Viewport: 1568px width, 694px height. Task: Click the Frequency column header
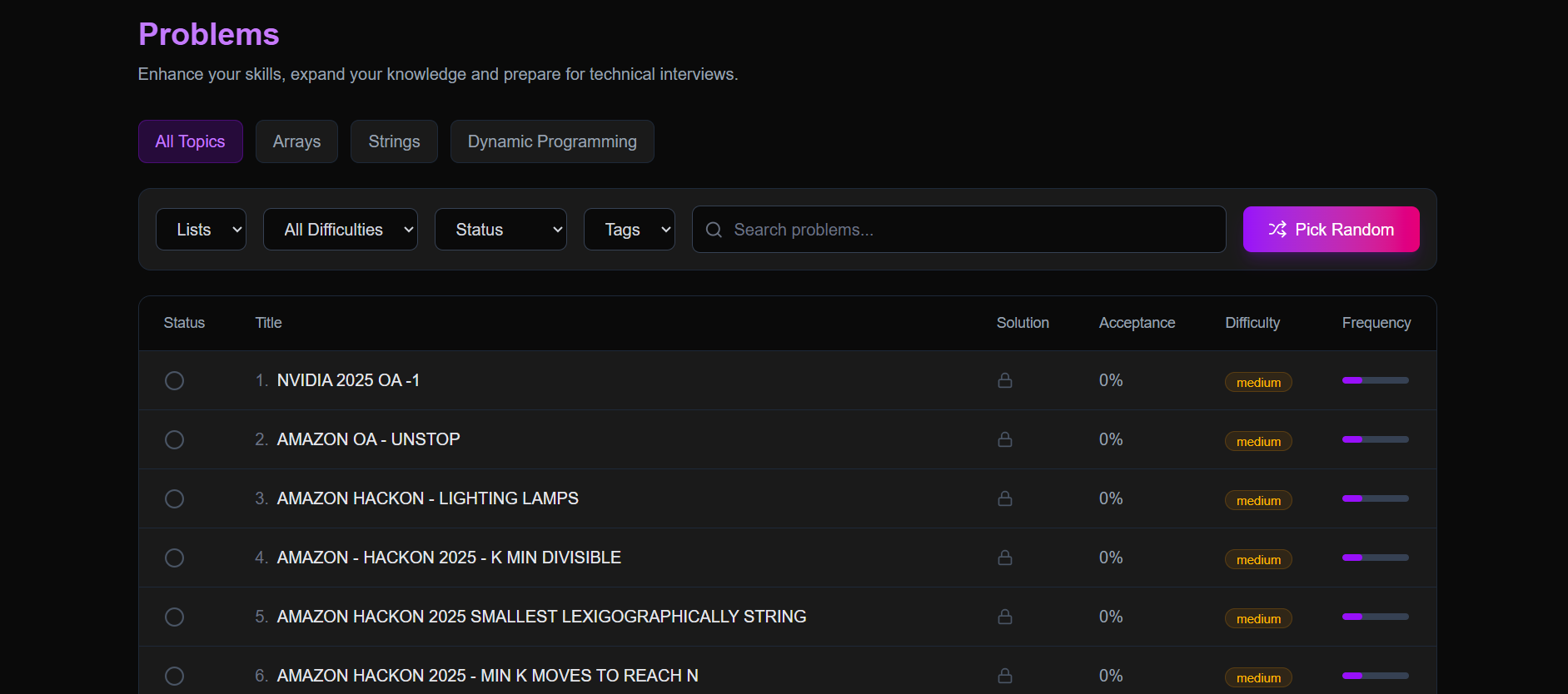[1376, 323]
